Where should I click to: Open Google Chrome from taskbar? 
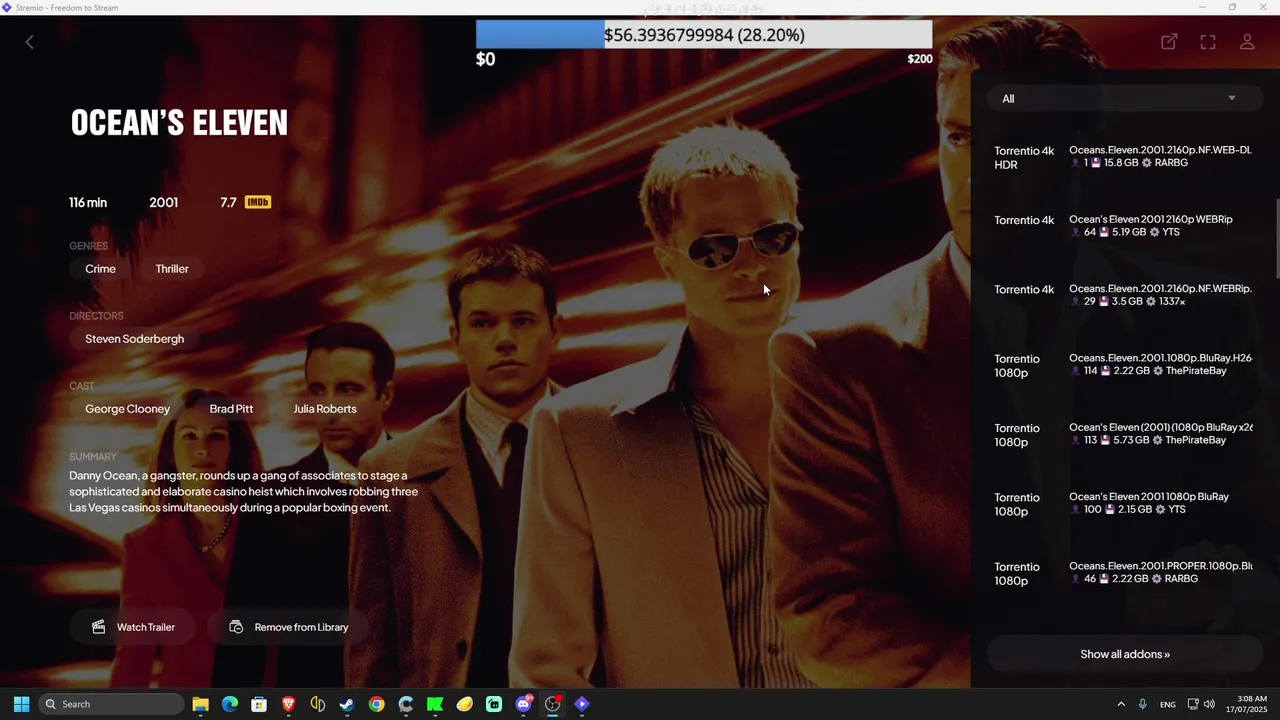376,704
